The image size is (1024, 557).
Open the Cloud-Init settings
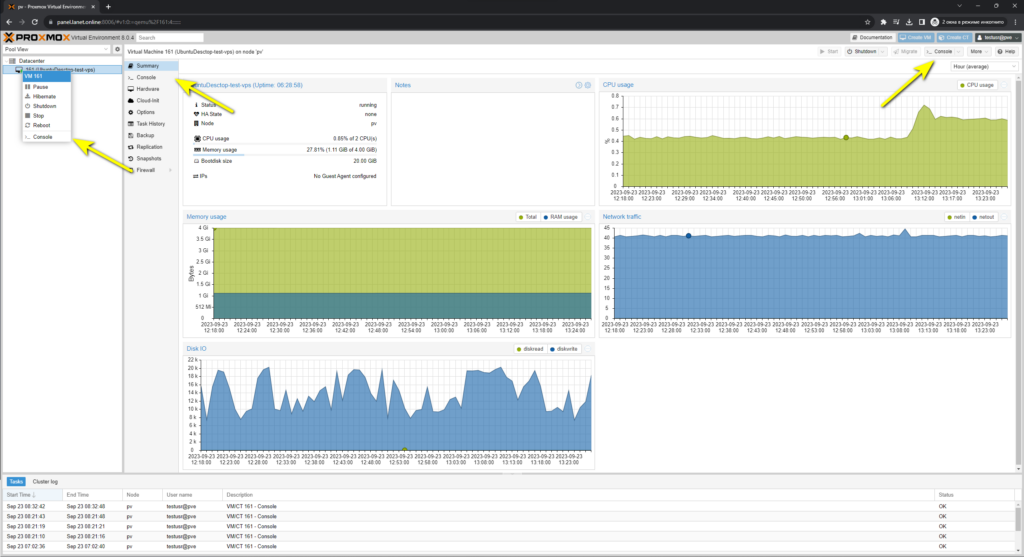(148, 100)
